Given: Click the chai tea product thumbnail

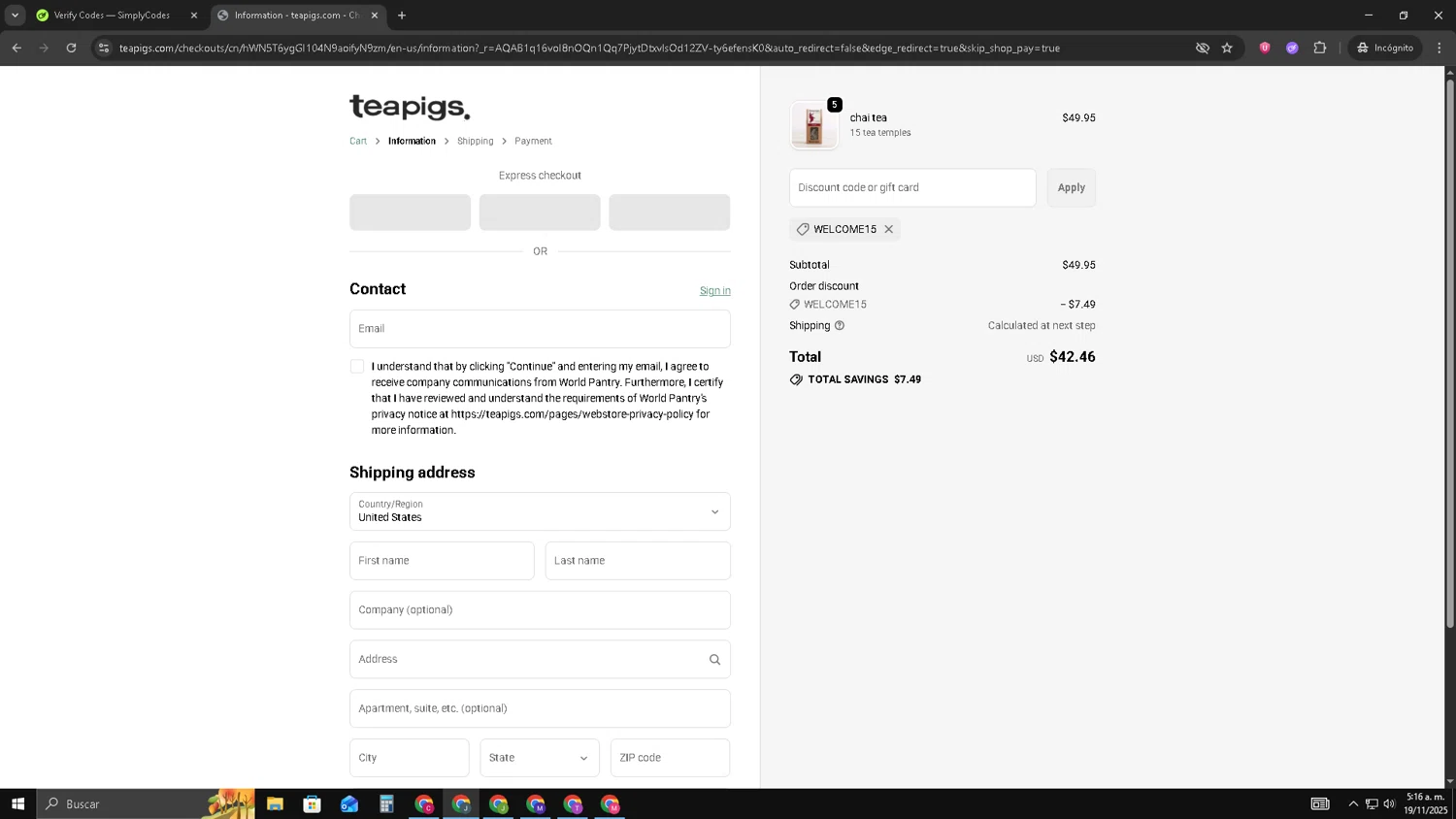Looking at the screenshot, I should tap(813, 125).
